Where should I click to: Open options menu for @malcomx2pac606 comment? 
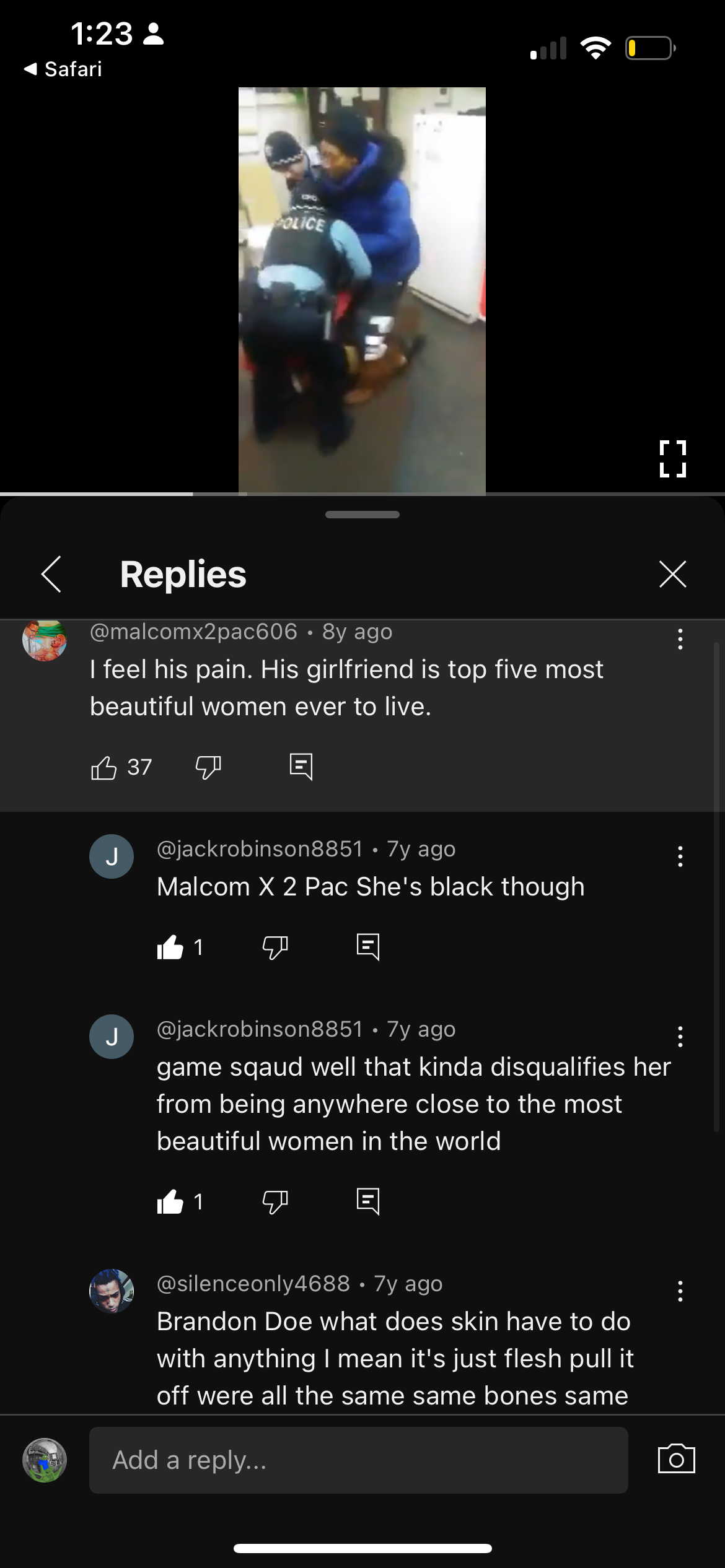pyautogui.click(x=680, y=639)
